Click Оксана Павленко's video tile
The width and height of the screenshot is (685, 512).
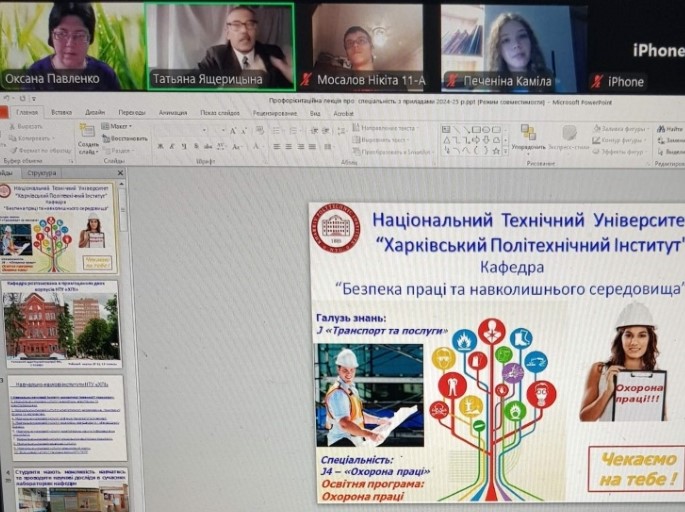[x=71, y=45]
